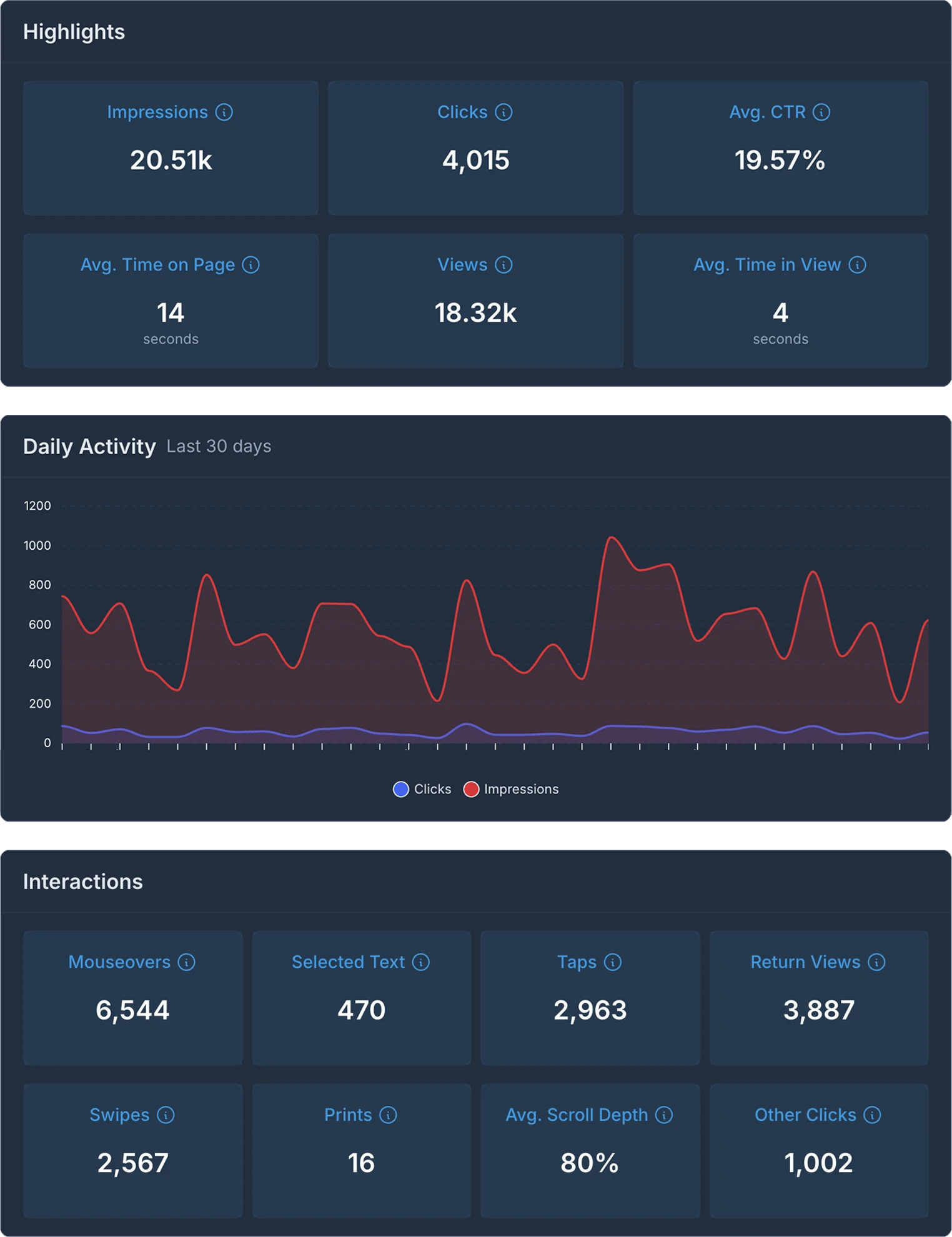Open the Avg. CTR info tooltip icon

tap(821, 112)
